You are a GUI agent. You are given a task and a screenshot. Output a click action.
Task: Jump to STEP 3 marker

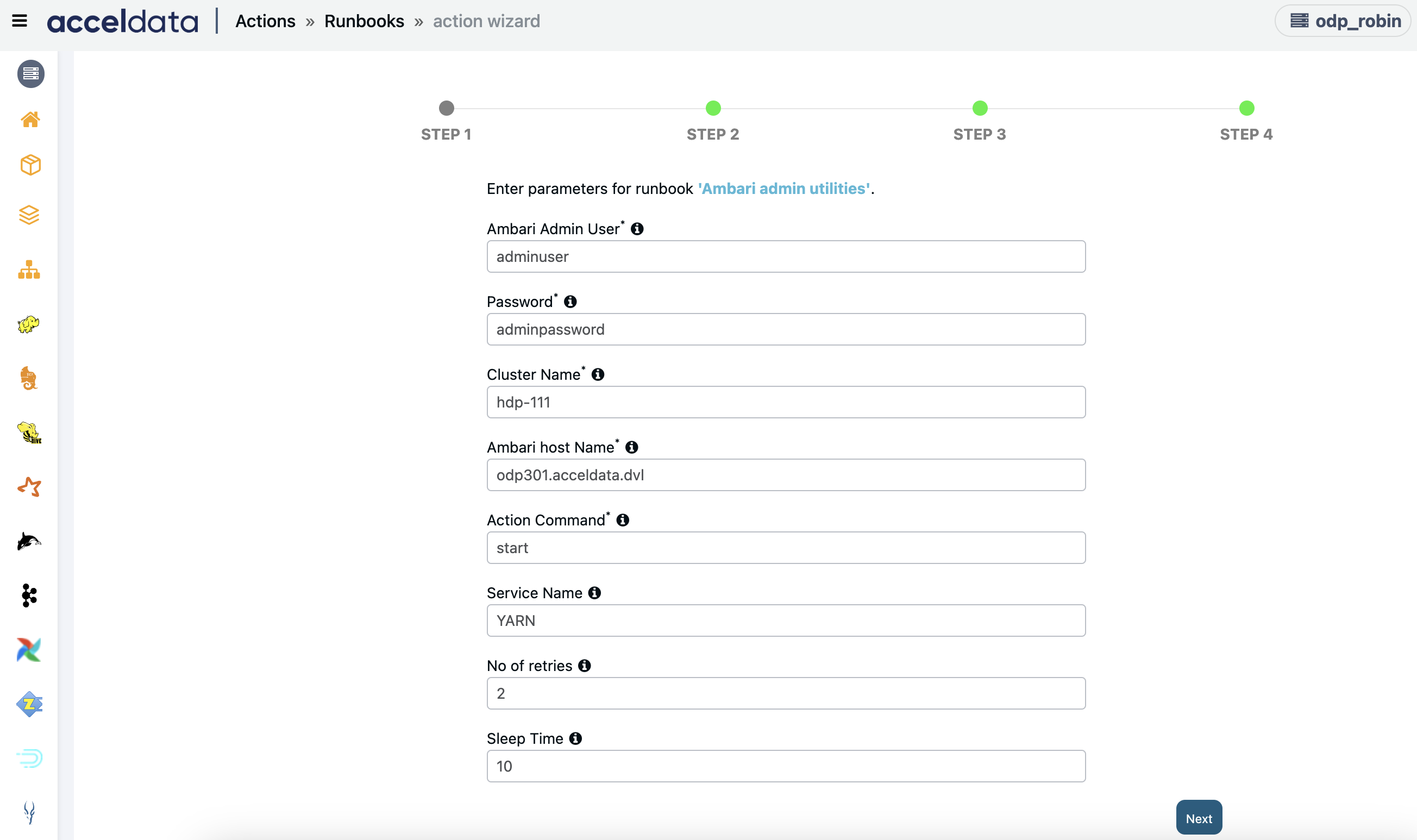(x=980, y=108)
